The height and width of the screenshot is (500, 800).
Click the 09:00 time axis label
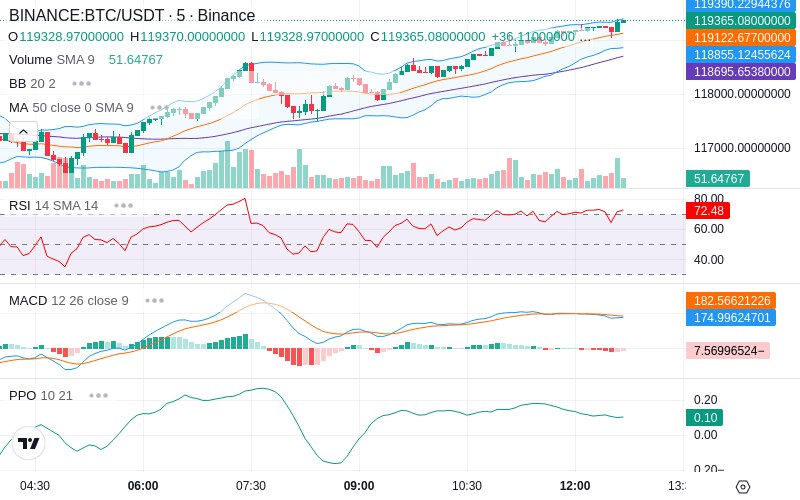click(x=359, y=486)
